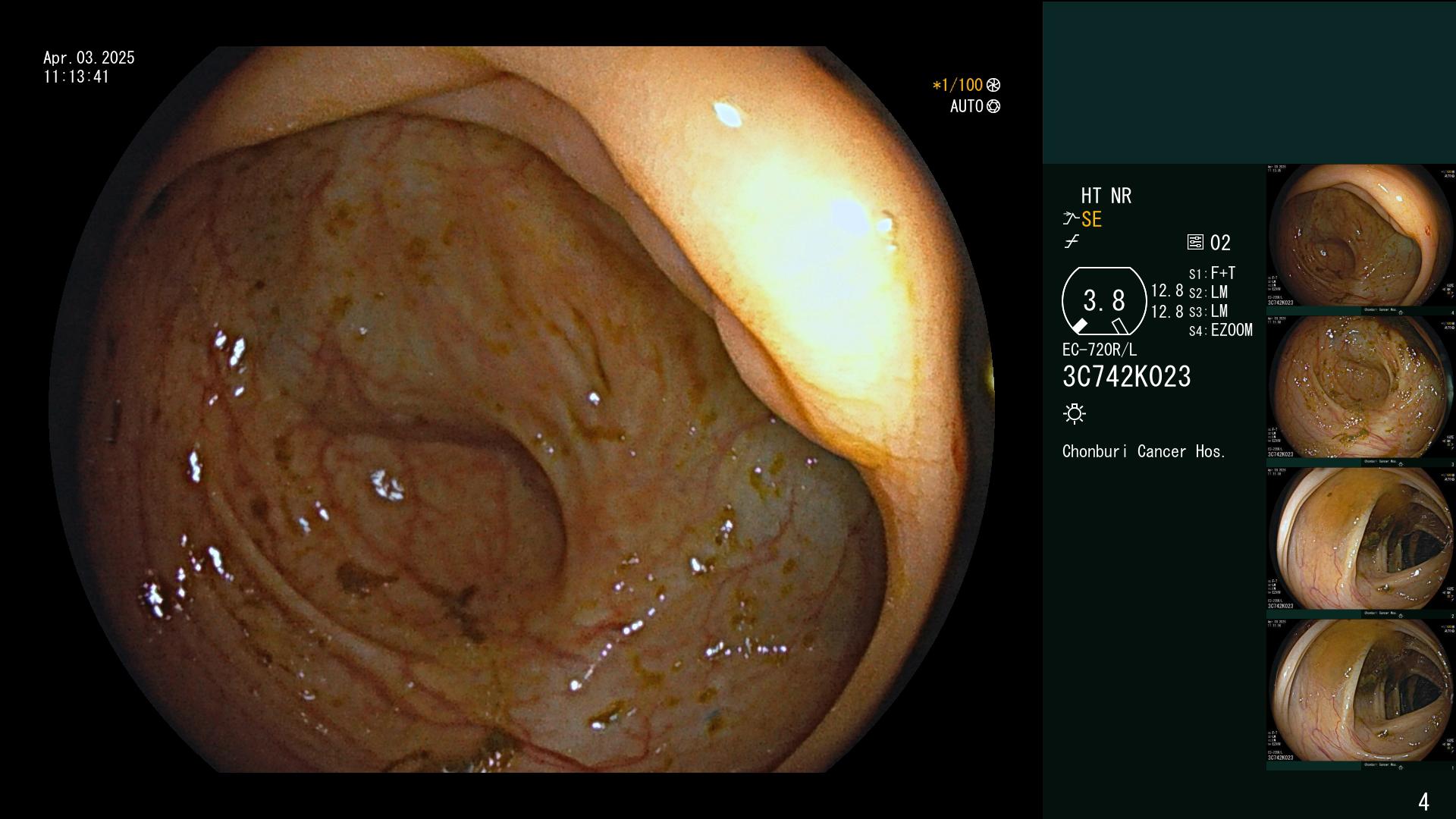The width and height of the screenshot is (1456, 819).
Task: Click the S2: LM switch assignment
Action: tap(1209, 292)
